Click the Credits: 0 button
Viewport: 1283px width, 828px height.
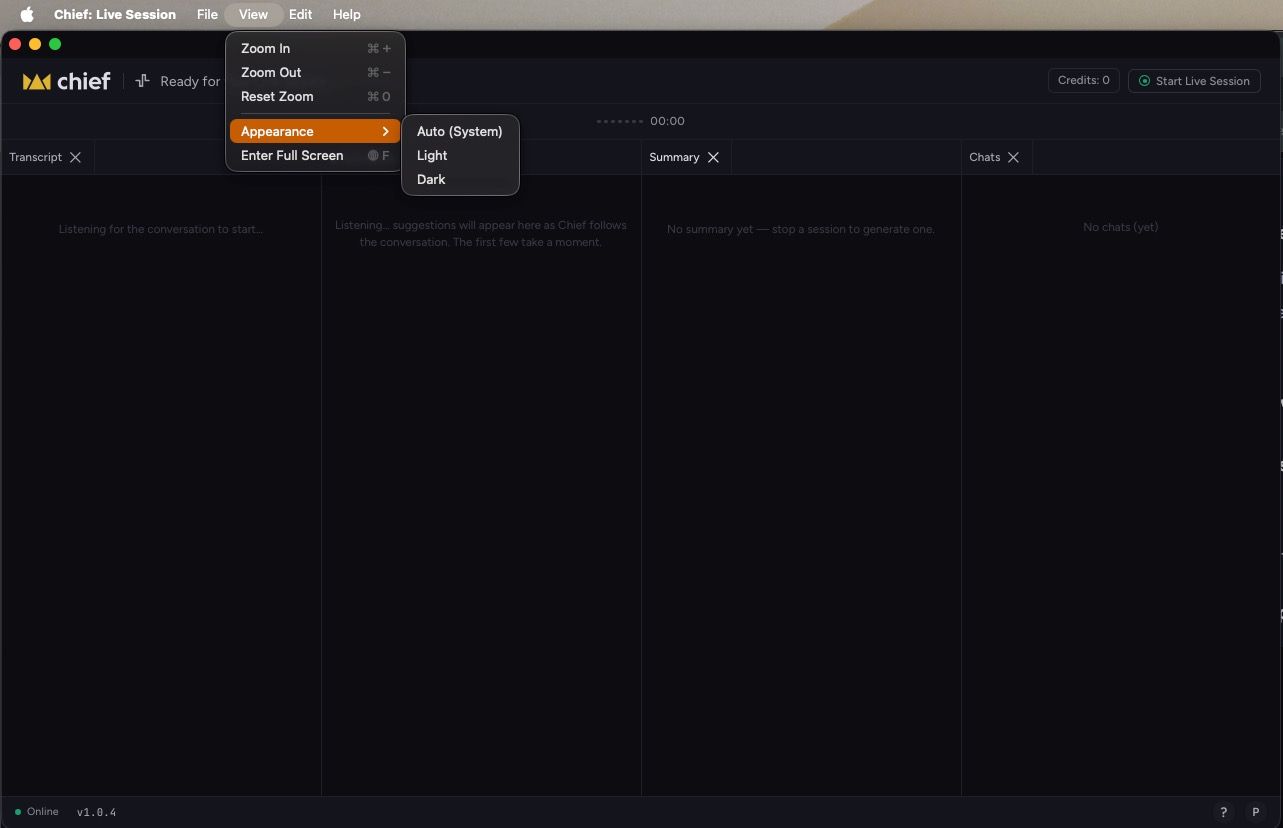(1084, 80)
